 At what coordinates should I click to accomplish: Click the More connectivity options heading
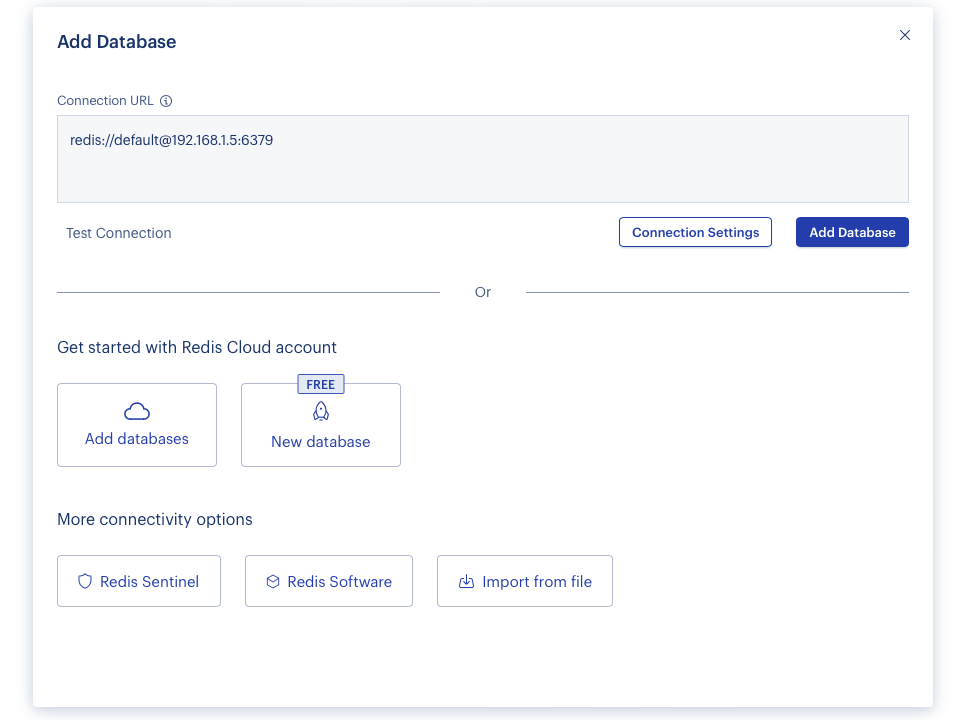155,519
